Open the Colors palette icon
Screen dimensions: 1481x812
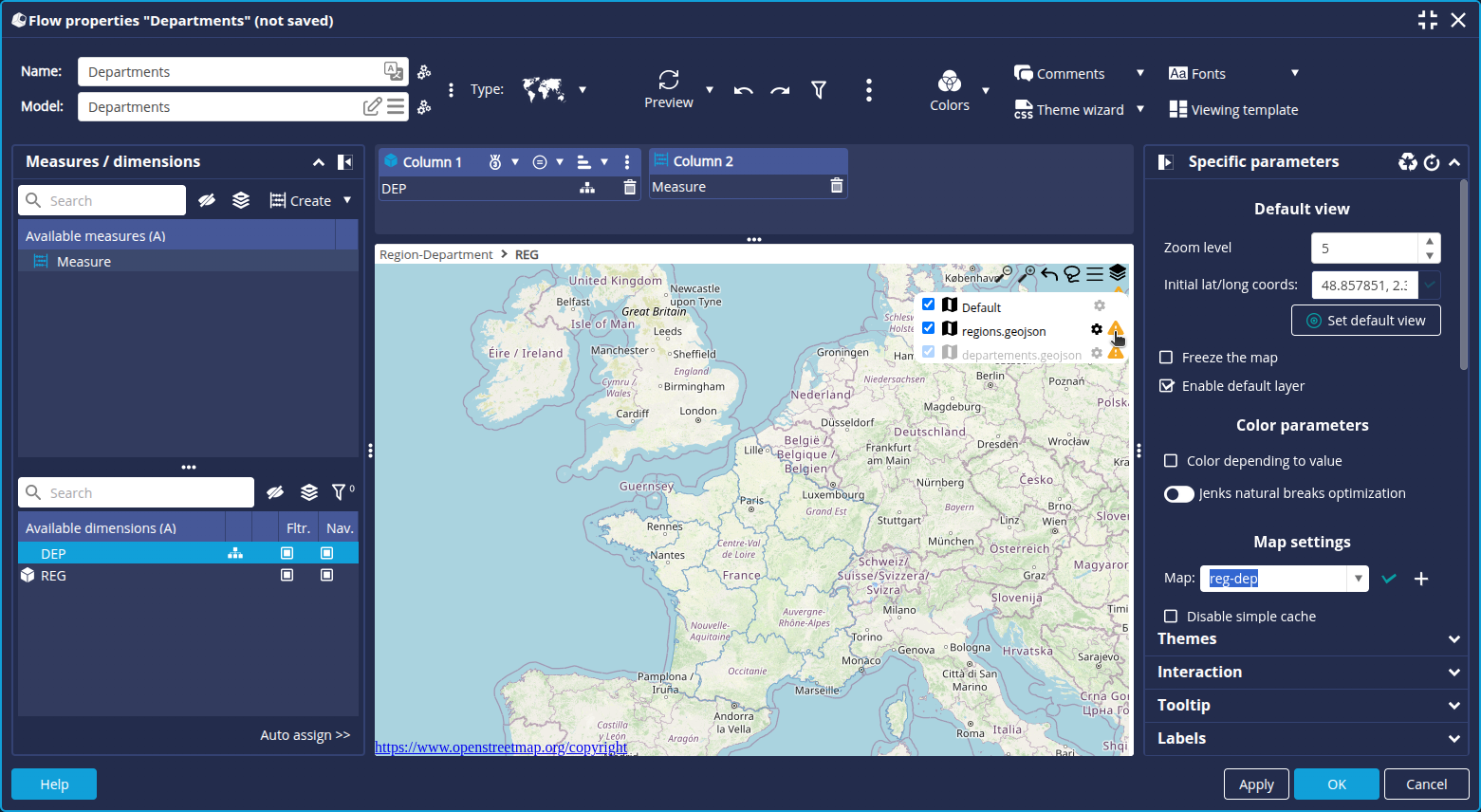[x=950, y=81]
